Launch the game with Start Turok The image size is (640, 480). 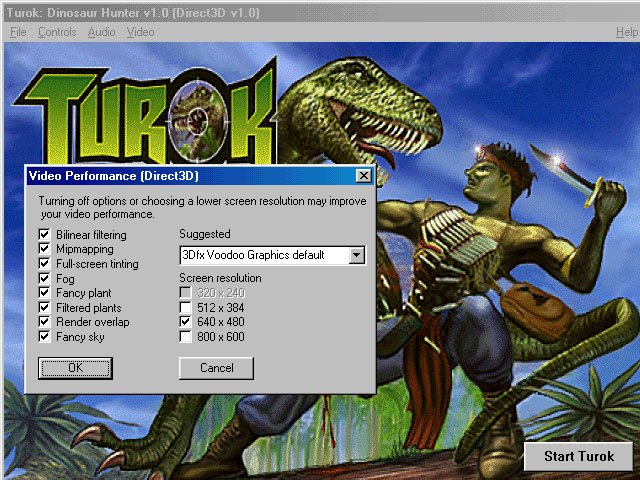pyautogui.click(x=579, y=456)
